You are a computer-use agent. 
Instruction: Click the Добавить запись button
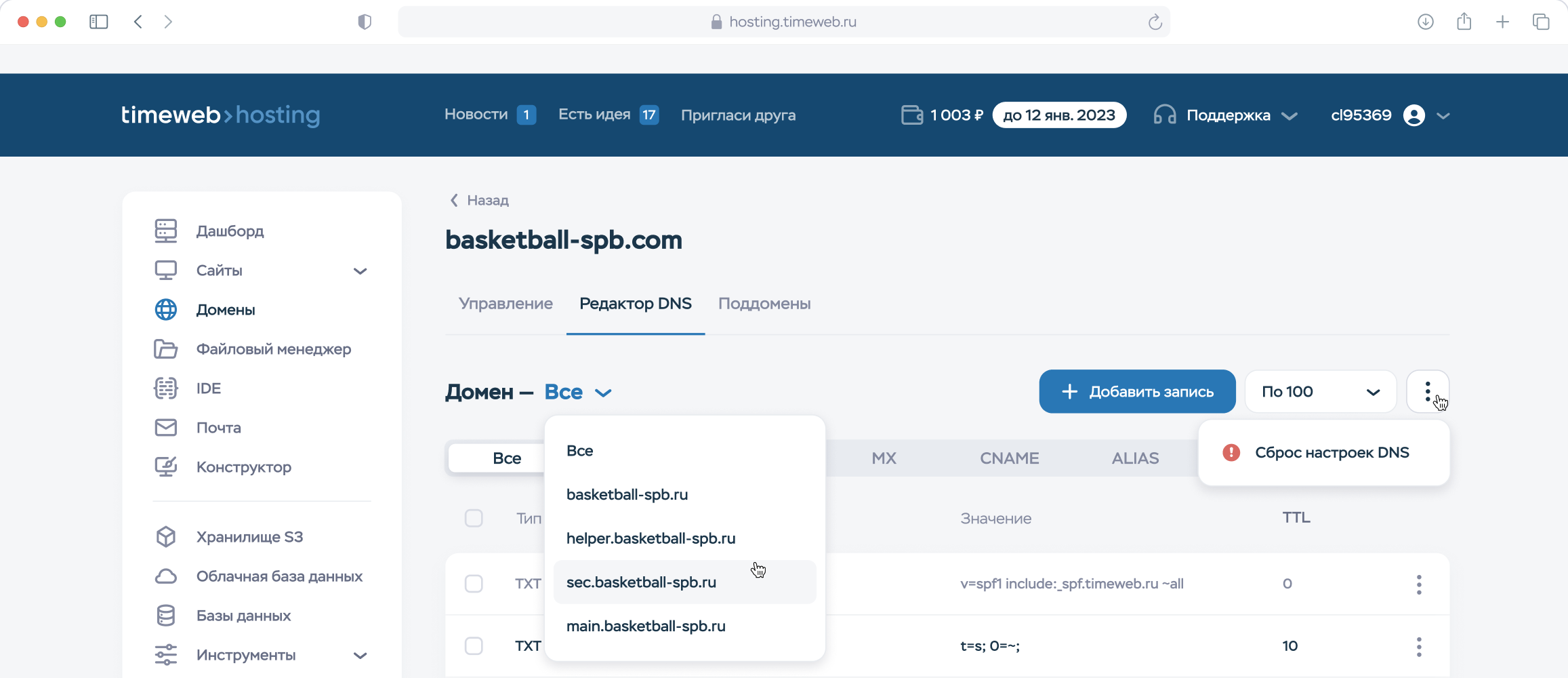pos(1137,392)
